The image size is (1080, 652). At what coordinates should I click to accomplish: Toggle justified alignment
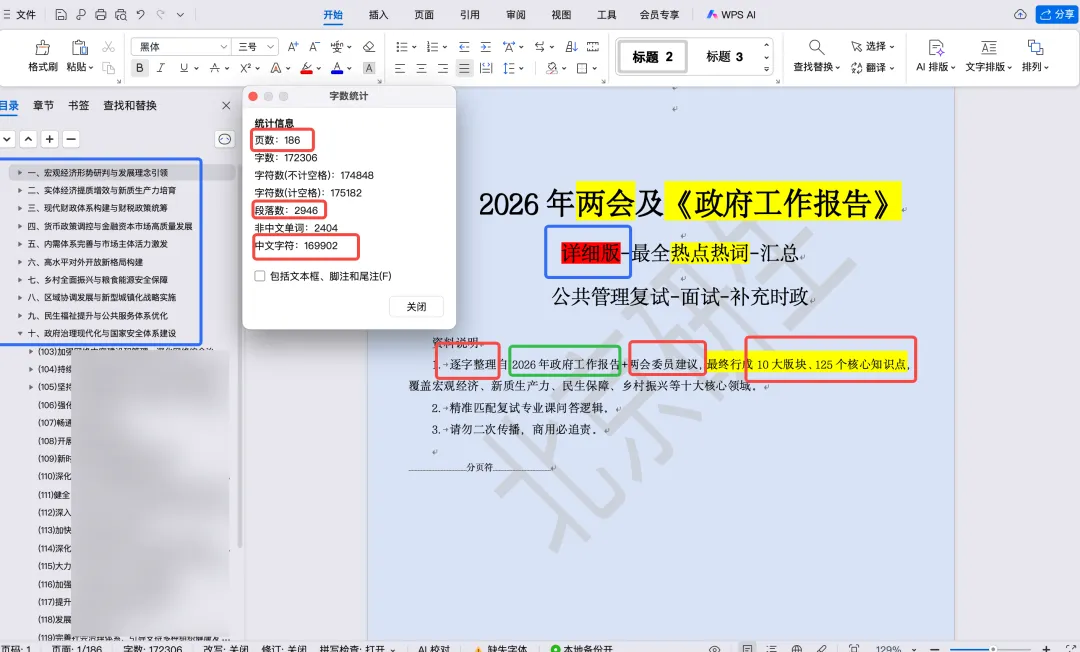point(464,68)
